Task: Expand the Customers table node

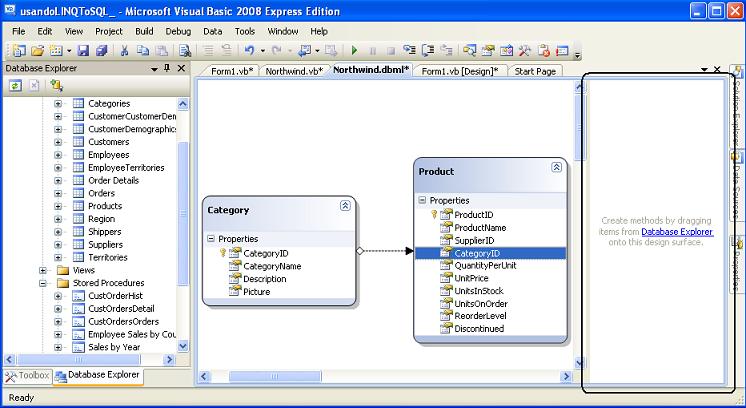Action: (58, 142)
